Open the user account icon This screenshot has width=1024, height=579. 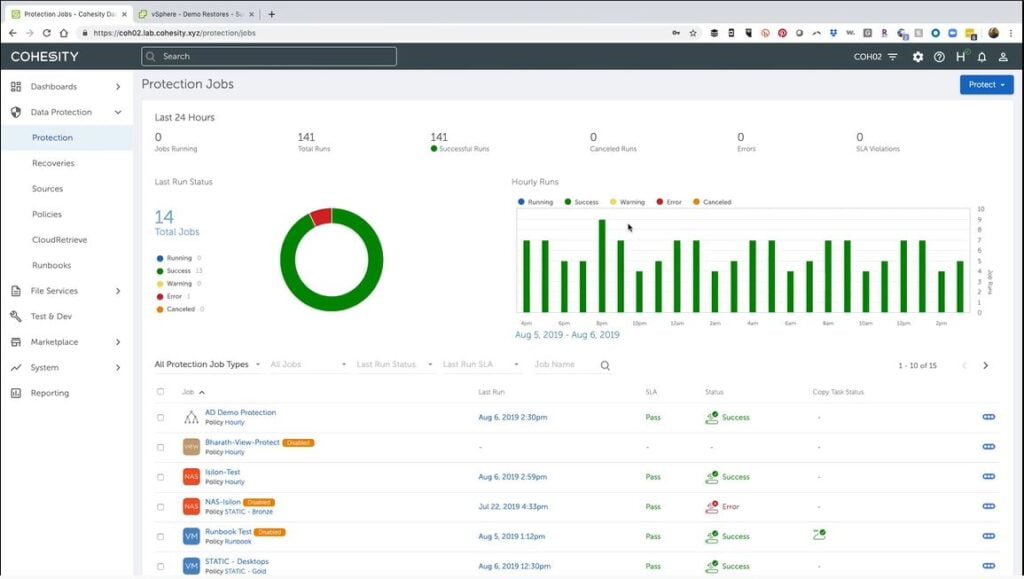point(1003,57)
